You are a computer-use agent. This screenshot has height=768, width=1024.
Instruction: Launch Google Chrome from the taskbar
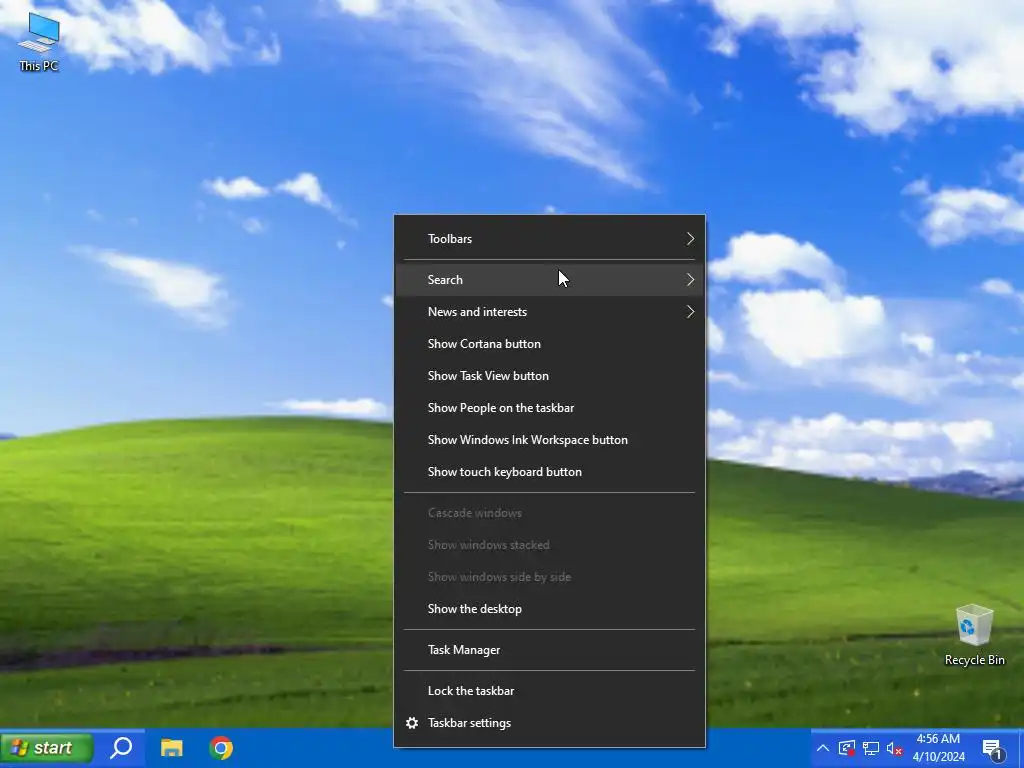point(221,748)
